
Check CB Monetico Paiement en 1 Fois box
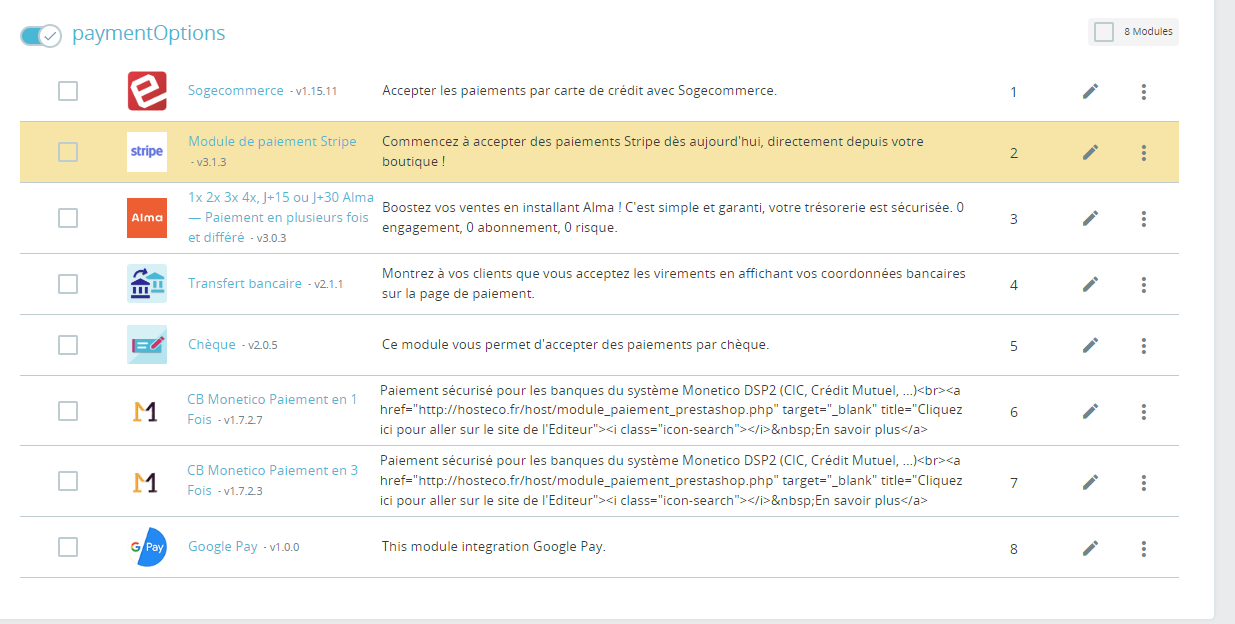pyautogui.click(x=67, y=411)
